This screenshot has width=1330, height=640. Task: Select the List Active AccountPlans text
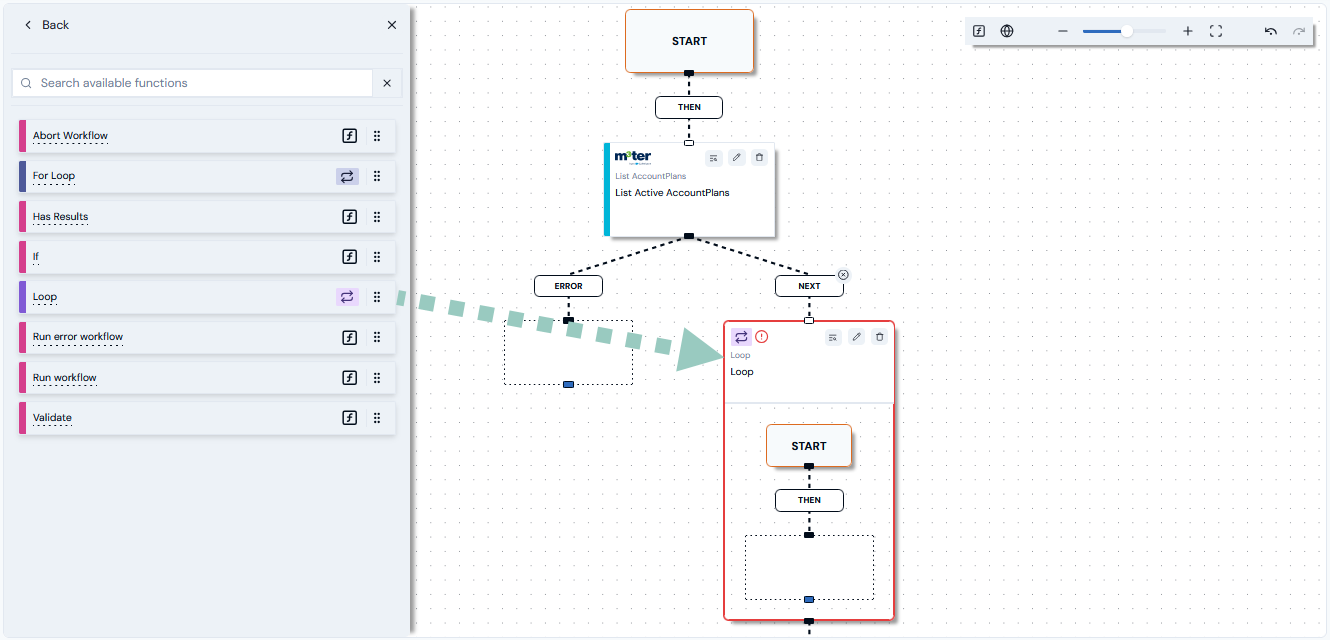click(672, 193)
